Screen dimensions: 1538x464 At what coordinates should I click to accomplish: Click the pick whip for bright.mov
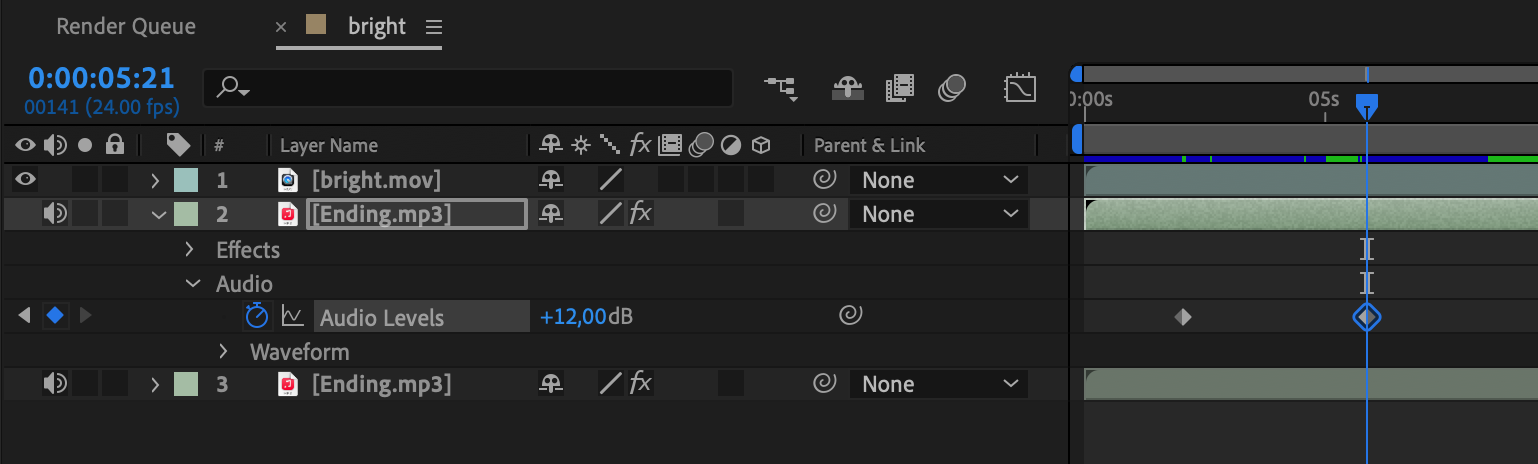click(x=824, y=181)
